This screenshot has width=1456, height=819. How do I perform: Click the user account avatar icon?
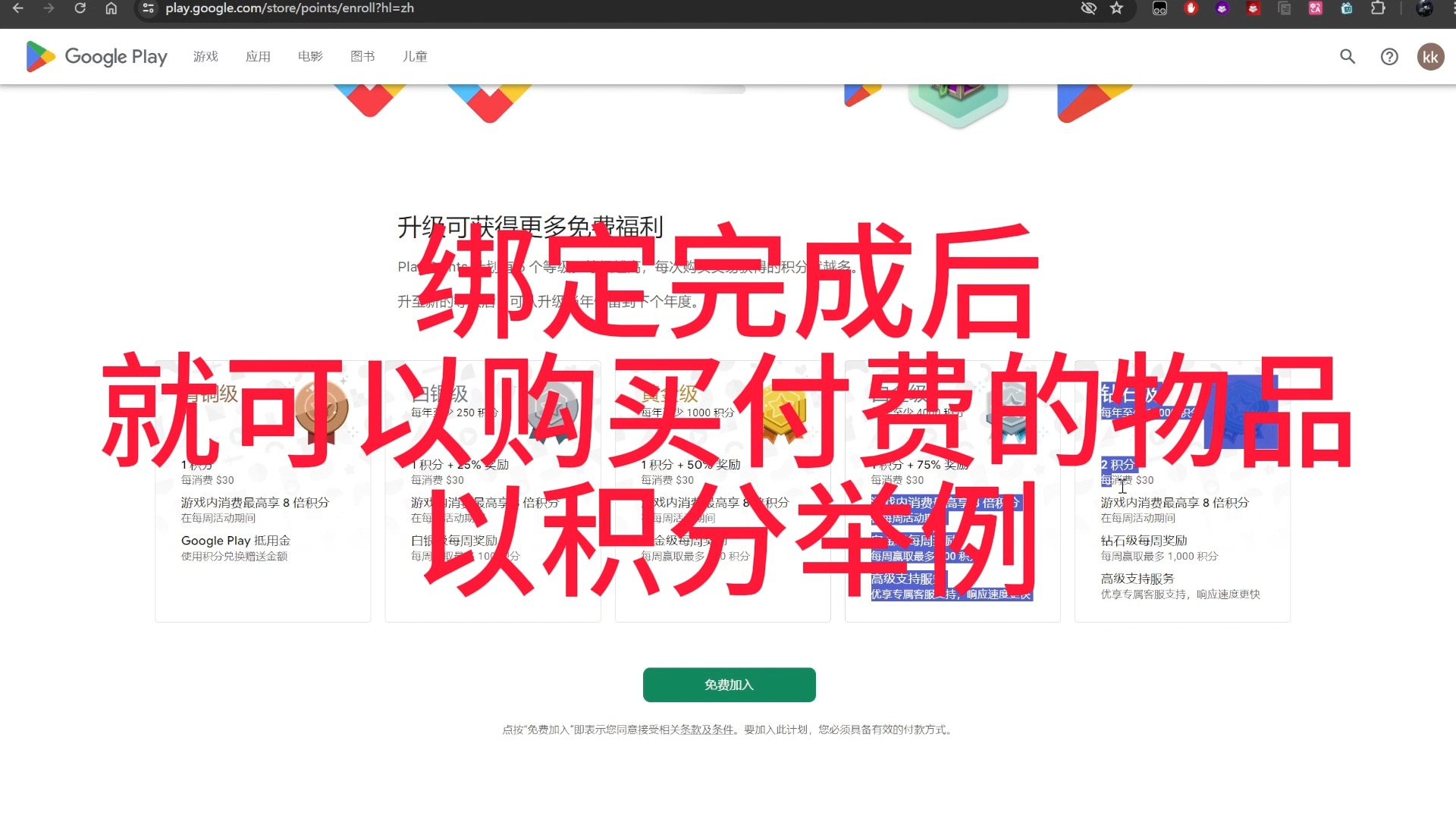[x=1429, y=56]
